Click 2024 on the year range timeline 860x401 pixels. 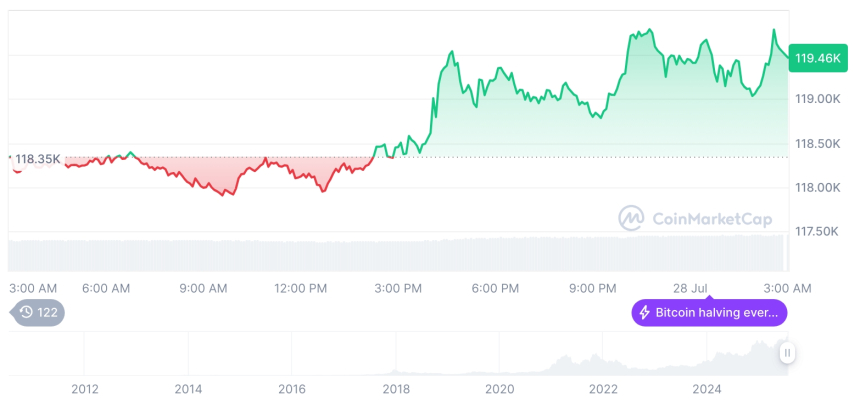(707, 388)
